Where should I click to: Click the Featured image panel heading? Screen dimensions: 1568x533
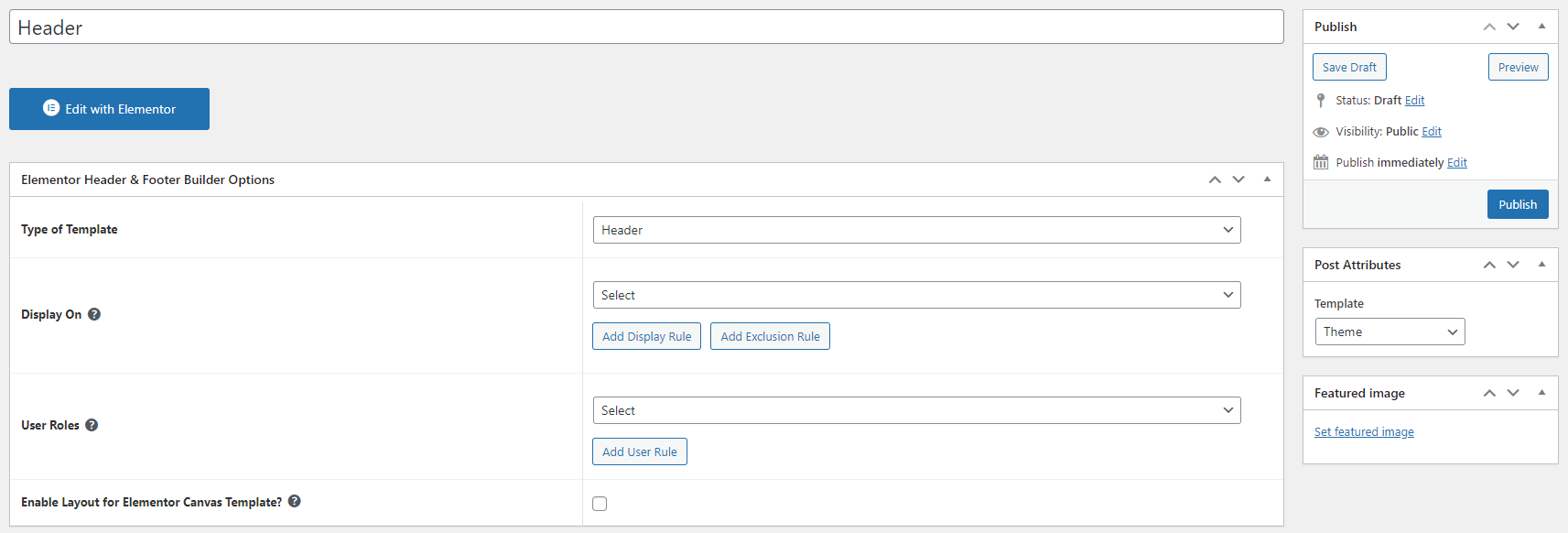coord(1359,393)
